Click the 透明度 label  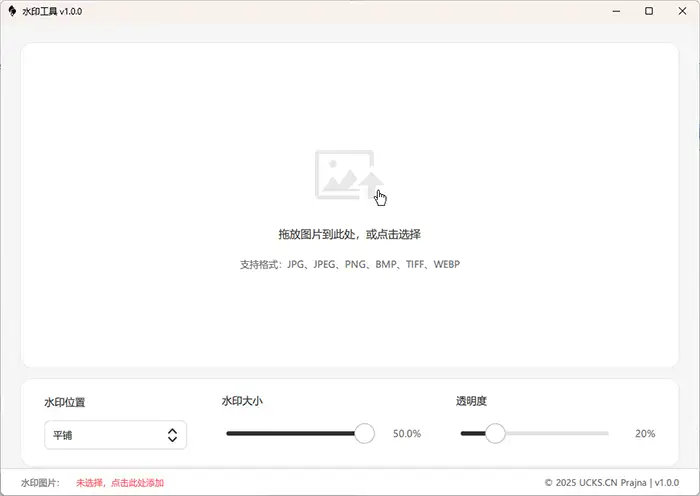pos(471,401)
